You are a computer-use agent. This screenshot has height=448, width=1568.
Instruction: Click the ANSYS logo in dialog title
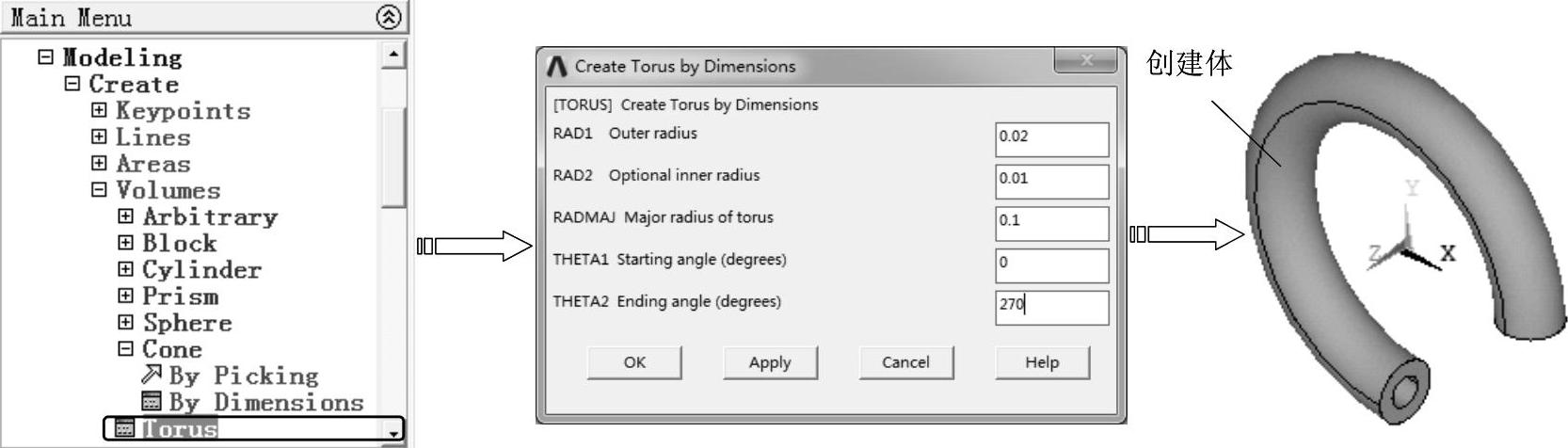point(557,66)
